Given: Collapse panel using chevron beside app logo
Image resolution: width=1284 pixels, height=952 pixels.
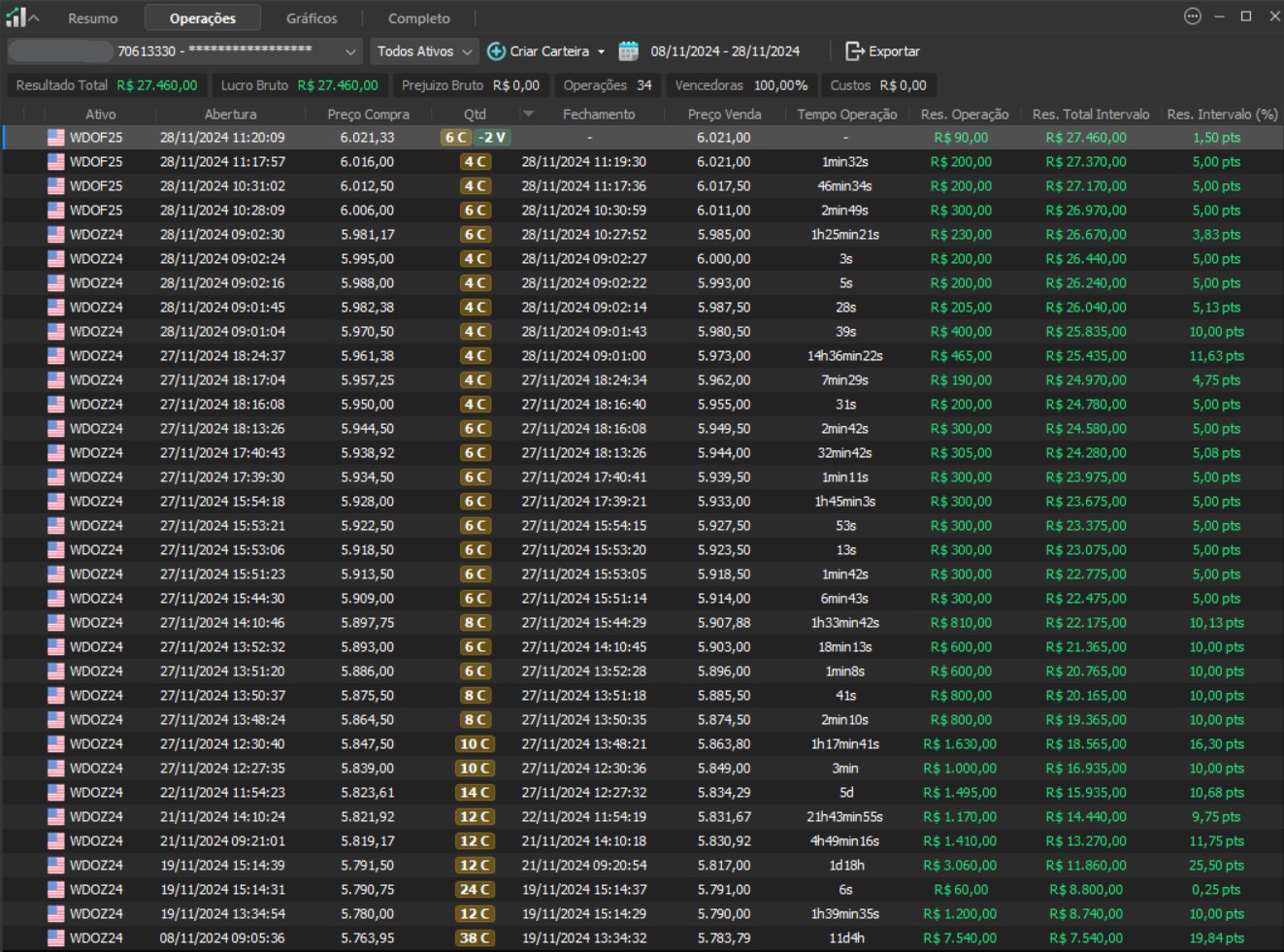Looking at the screenshot, I should pos(34,18).
